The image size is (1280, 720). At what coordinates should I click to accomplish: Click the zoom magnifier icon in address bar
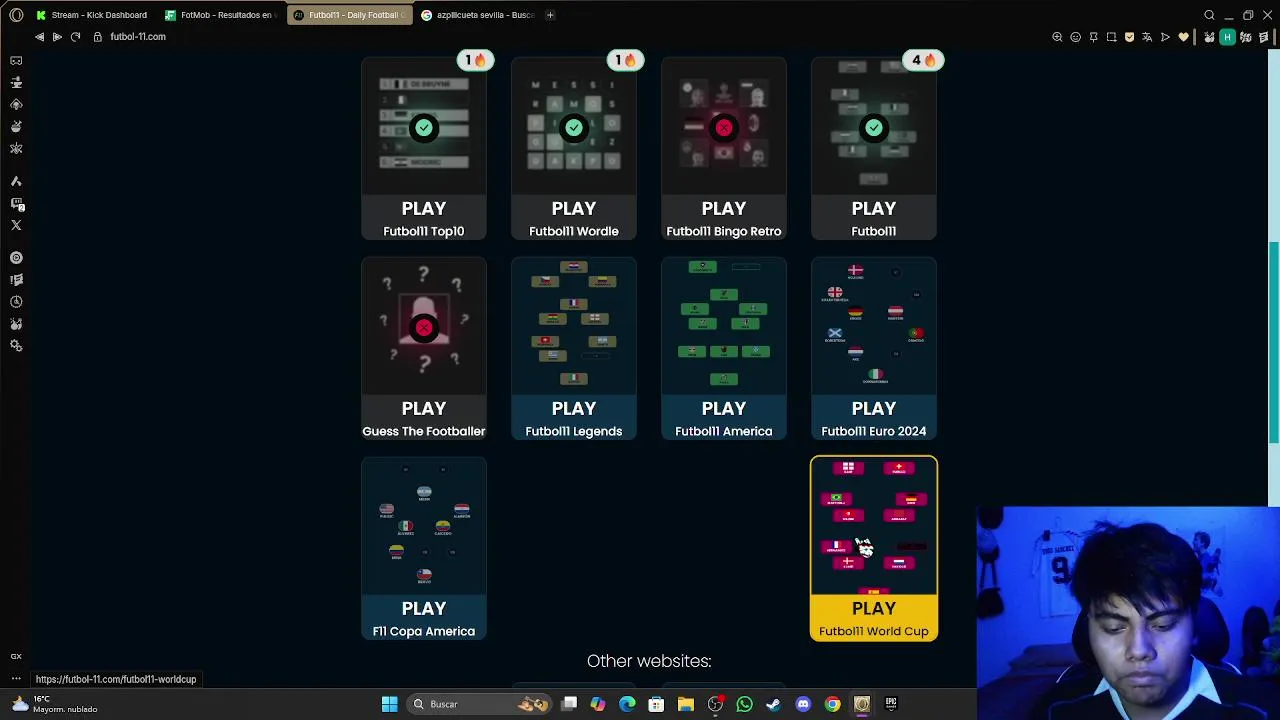click(1057, 37)
